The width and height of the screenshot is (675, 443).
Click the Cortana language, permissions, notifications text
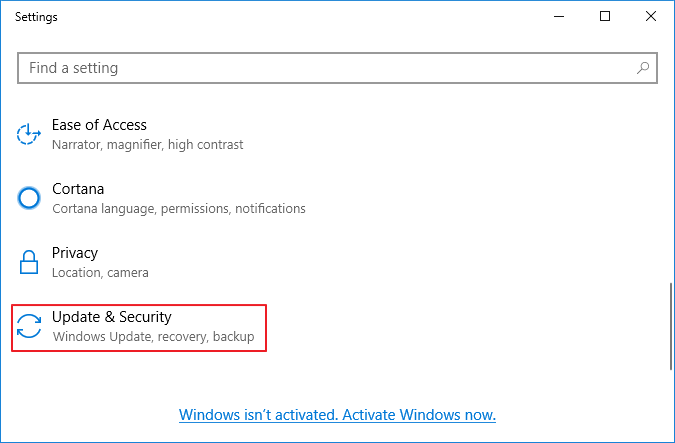click(178, 209)
